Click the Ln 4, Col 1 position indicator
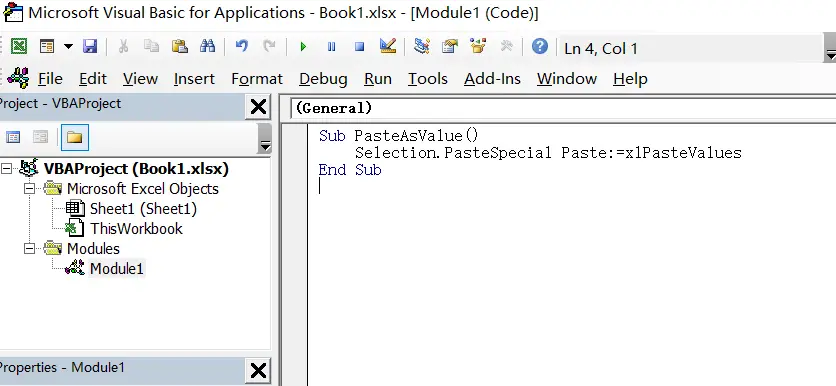This screenshot has height=386, width=836. coord(600,49)
